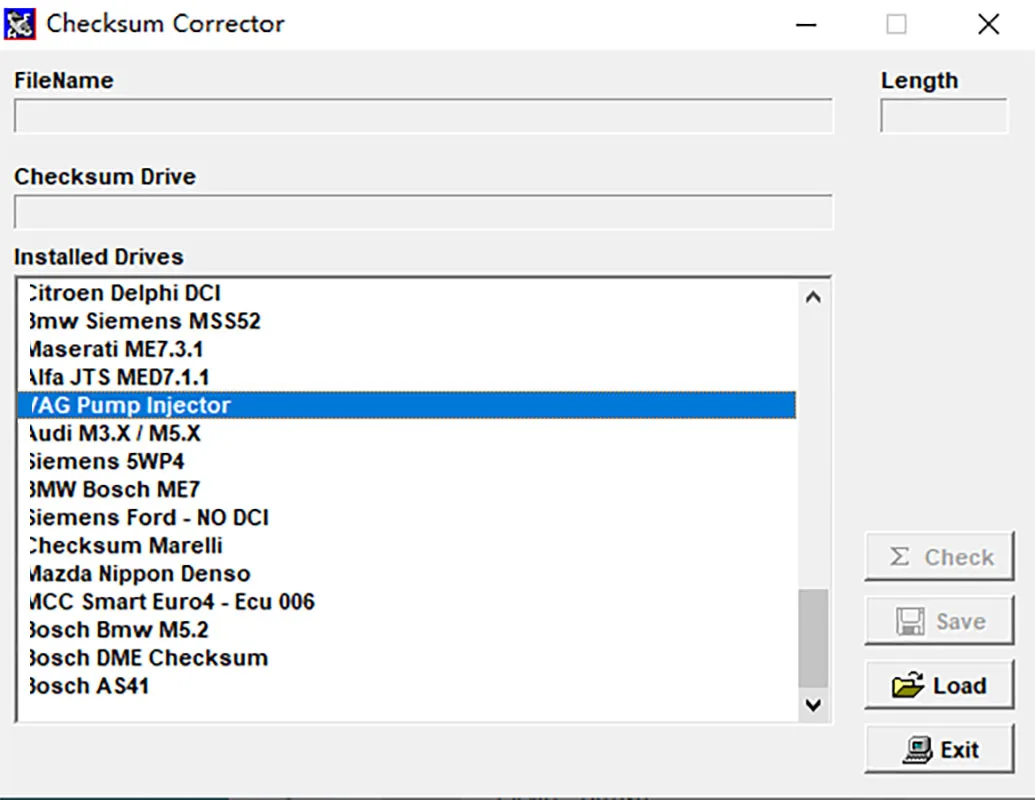The width and height of the screenshot is (1035, 800).
Task: Select Siemens 5WP4 entry
Action: click(x=407, y=461)
